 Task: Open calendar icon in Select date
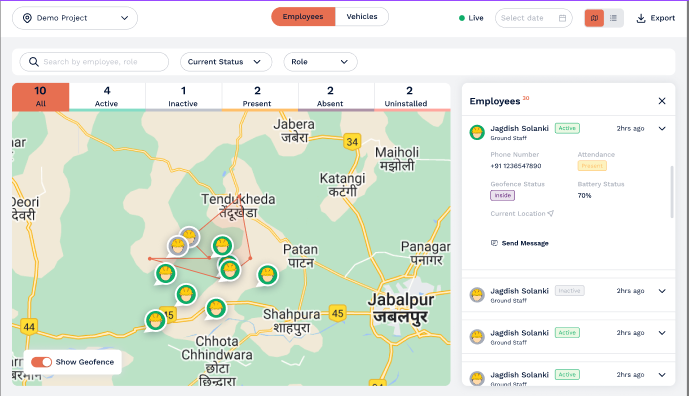point(562,18)
